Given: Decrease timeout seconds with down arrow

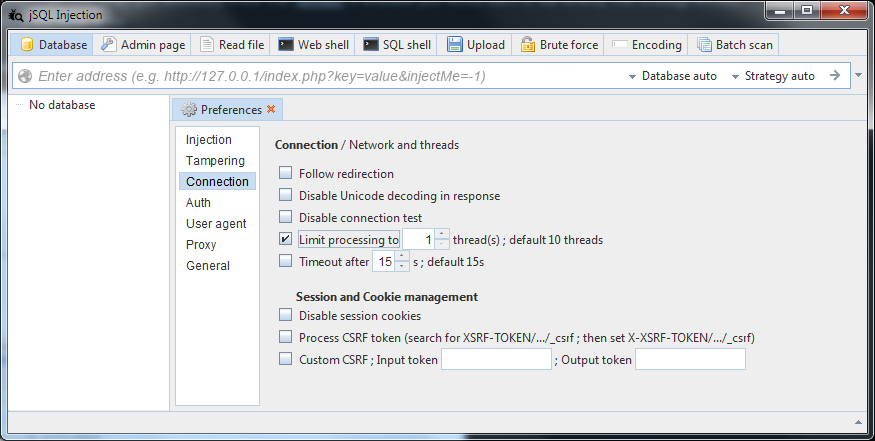Looking at the screenshot, I should click(402, 266).
